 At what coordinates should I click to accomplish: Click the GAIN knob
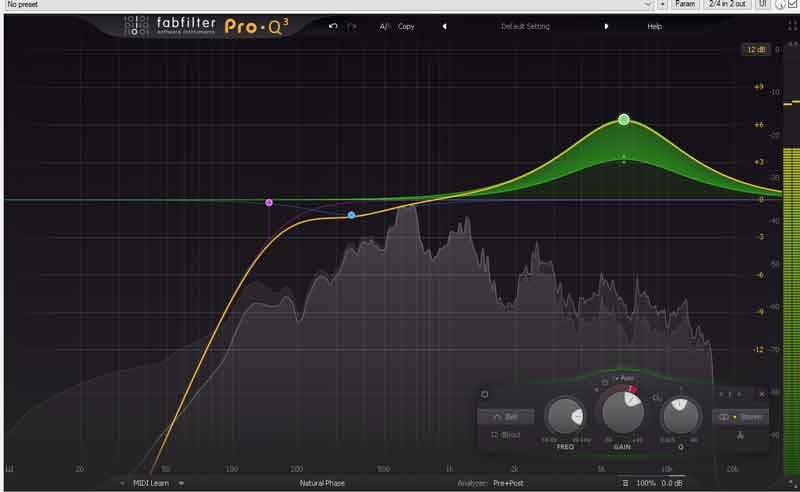click(622, 412)
